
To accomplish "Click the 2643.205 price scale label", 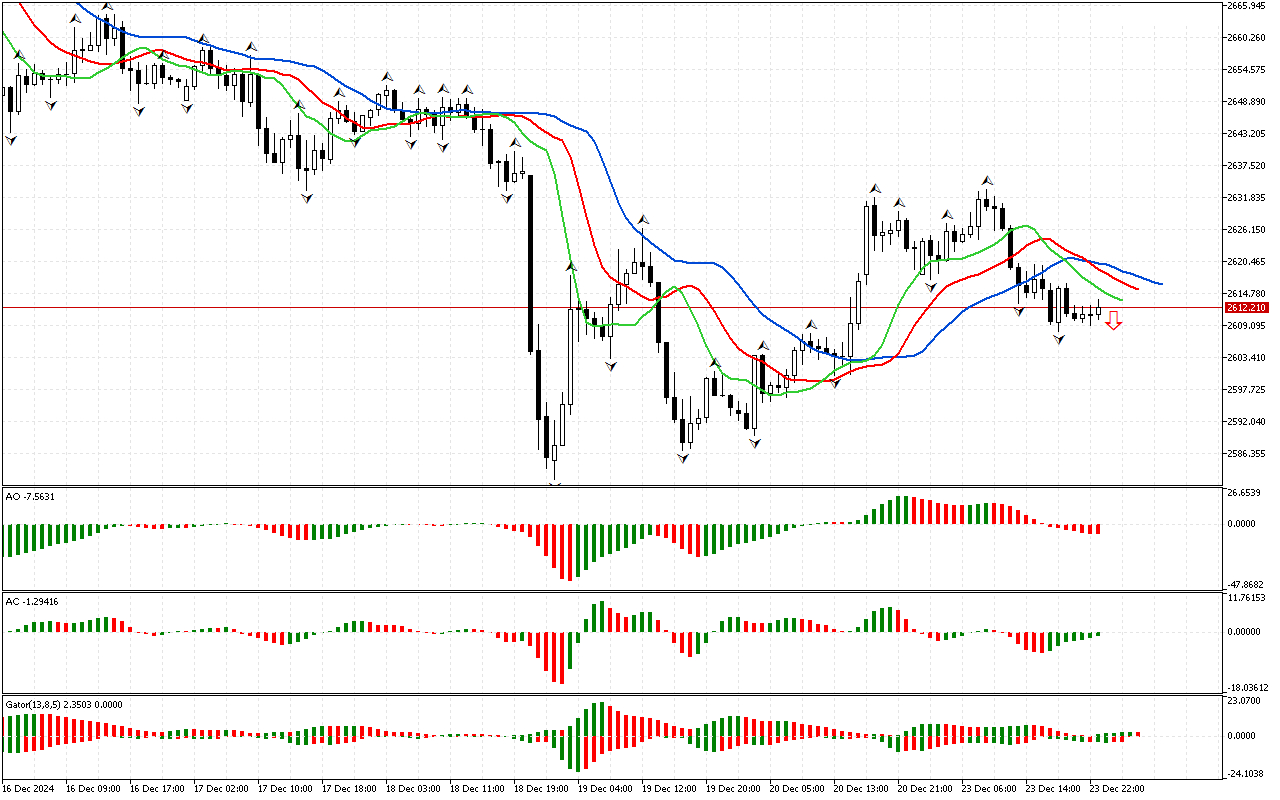I will click(x=1246, y=134).
